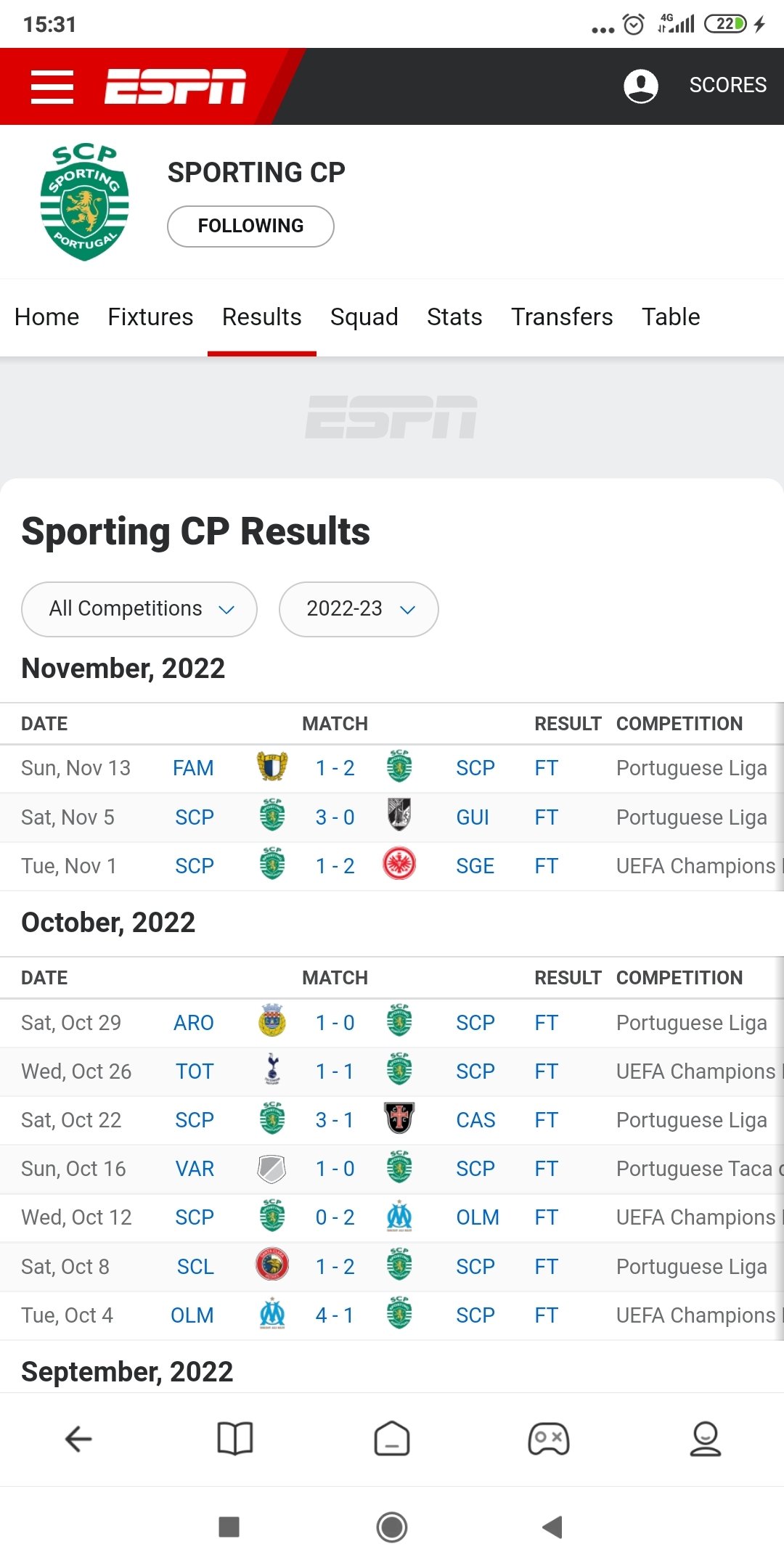Toggle the FOLLOWING button for Sporting CP
Screen dimensions: 784x1568
pos(250,226)
